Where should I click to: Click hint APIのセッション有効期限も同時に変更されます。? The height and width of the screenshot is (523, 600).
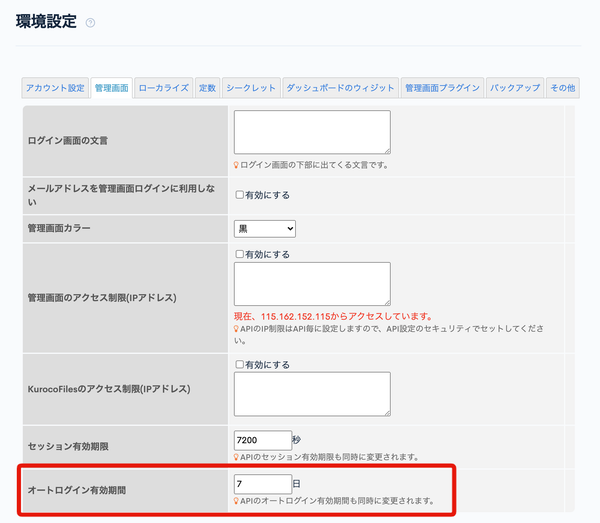(329, 457)
